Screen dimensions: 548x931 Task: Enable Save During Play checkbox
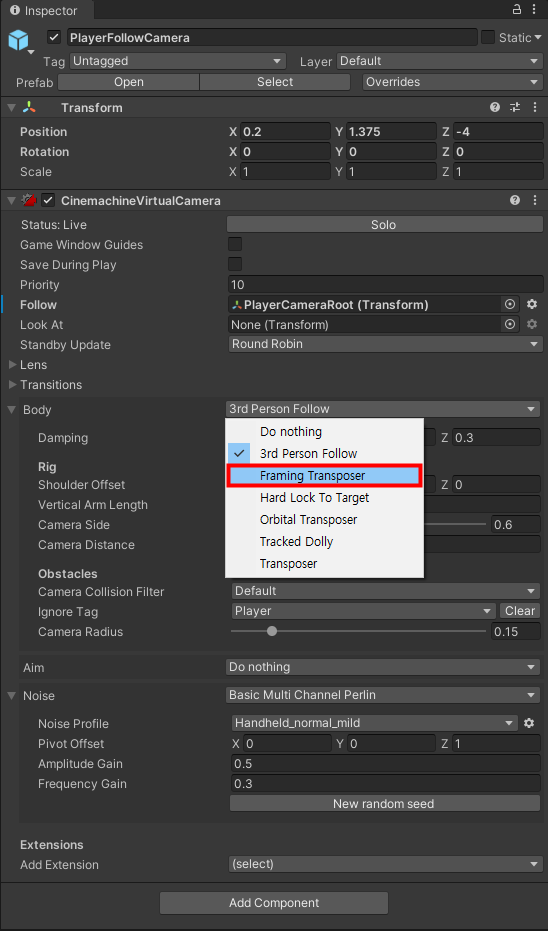coord(235,264)
